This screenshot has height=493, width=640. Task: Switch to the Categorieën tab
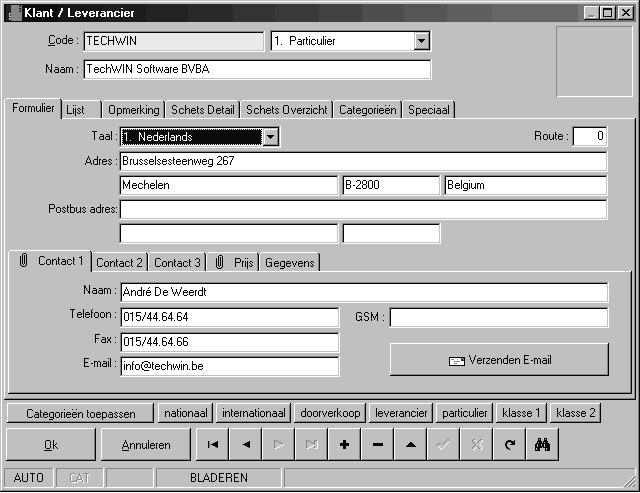point(367,110)
